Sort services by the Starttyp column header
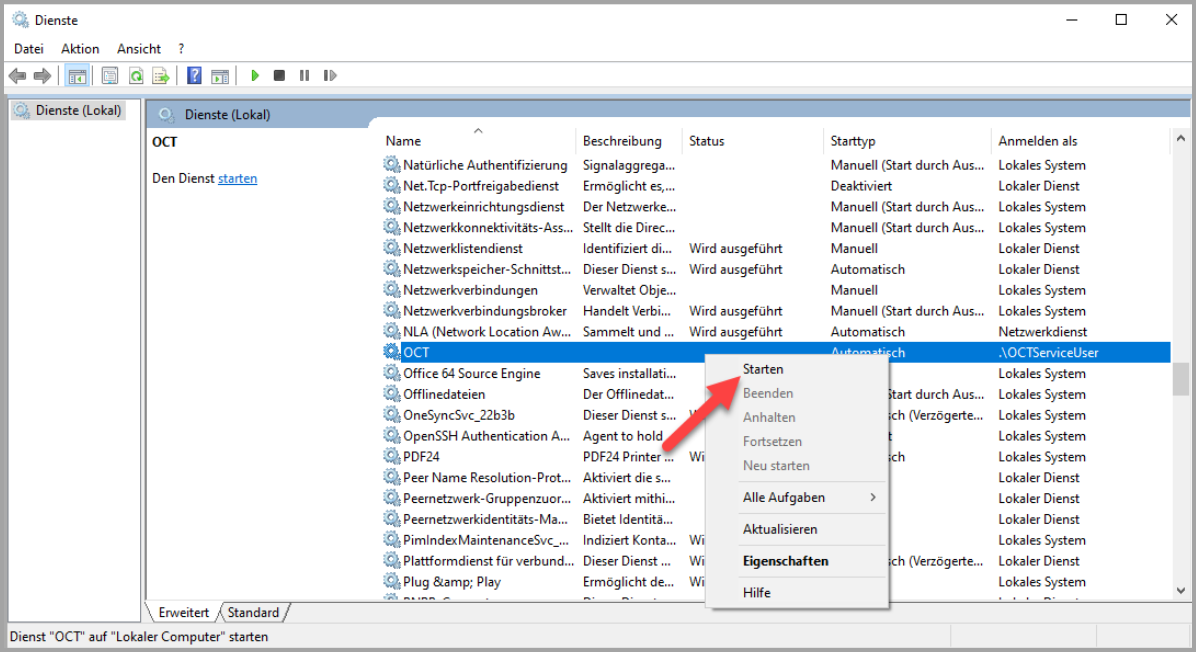Screen dimensions: 1196x652 click(853, 141)
